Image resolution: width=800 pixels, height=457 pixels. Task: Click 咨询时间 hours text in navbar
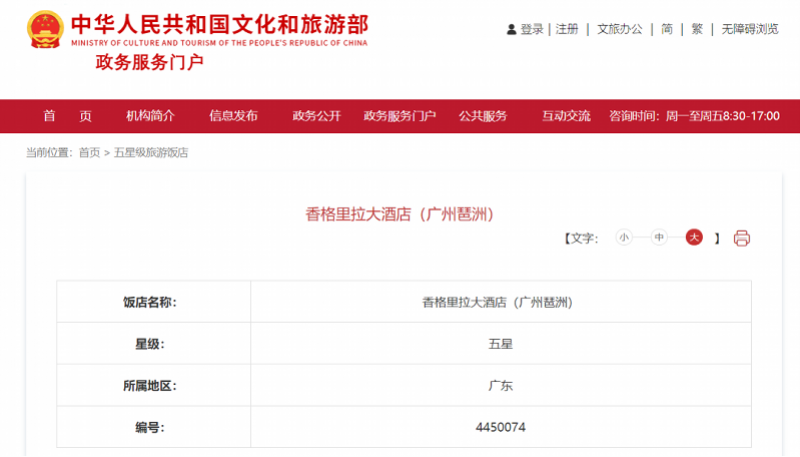694,116
